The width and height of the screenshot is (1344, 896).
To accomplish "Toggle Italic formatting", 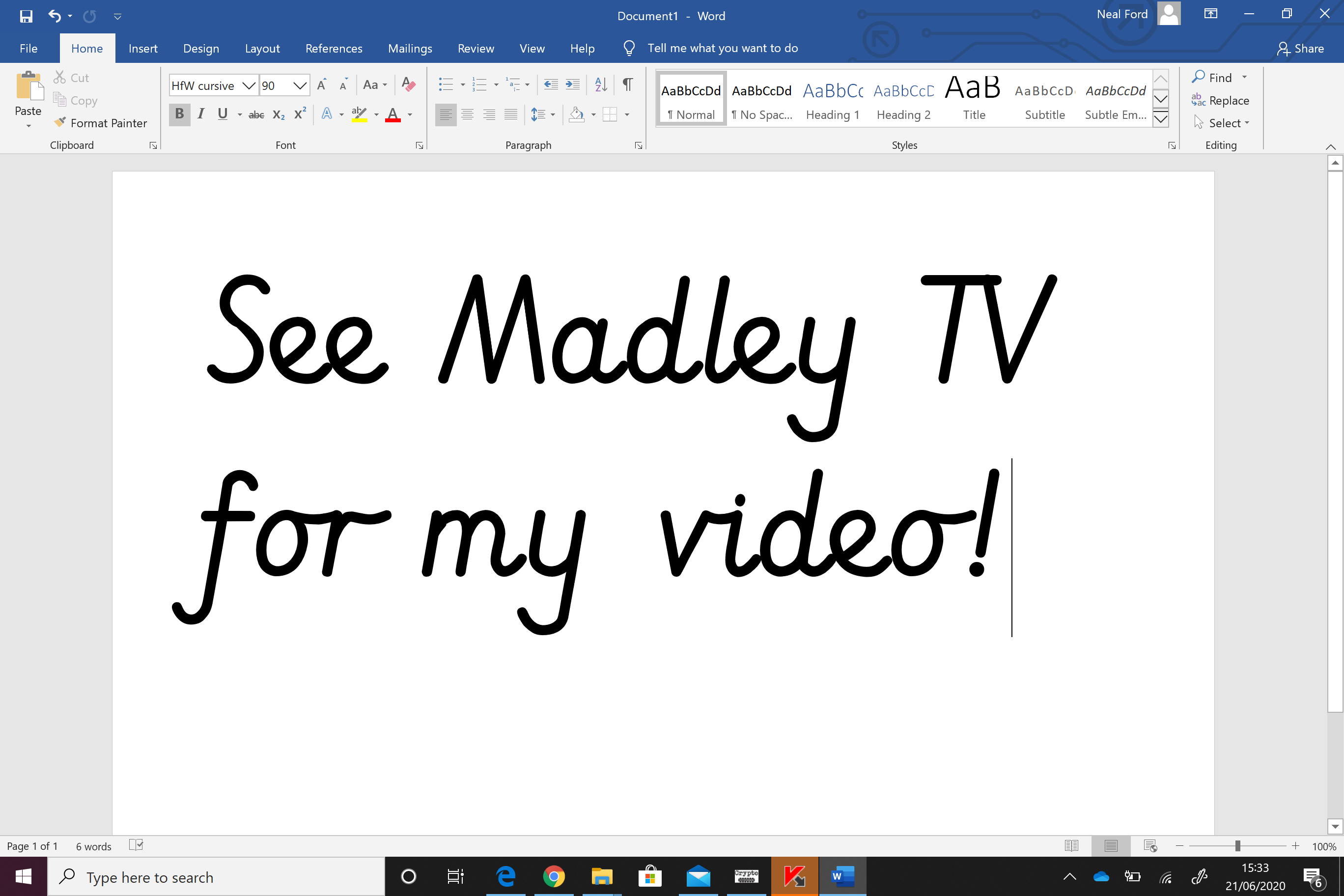I will [200, 114].
